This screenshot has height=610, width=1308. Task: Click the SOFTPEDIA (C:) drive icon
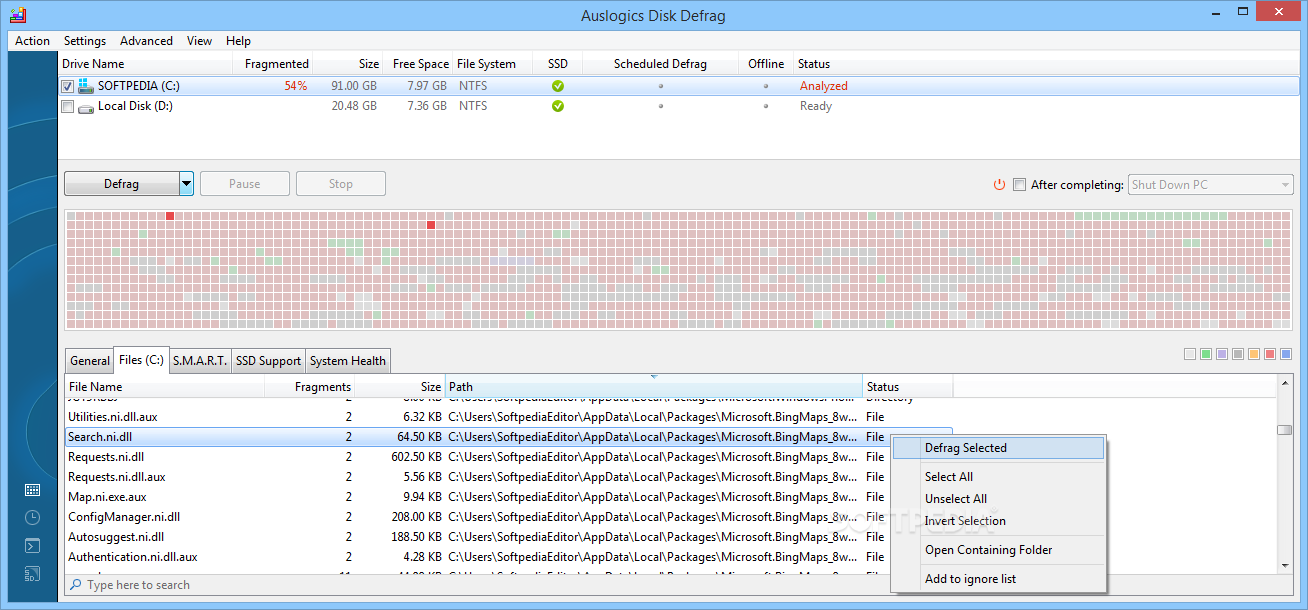click(x=85, y=86)
